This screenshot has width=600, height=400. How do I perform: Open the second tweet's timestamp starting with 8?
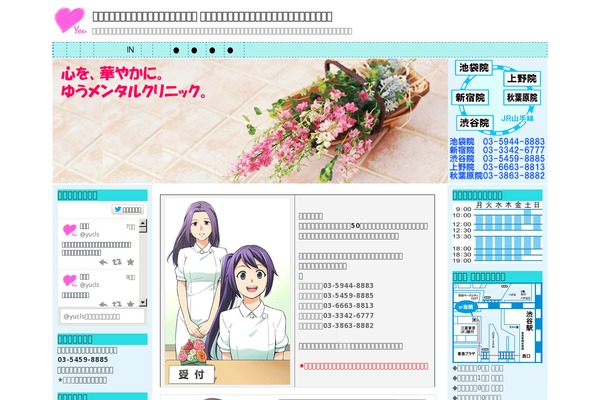[x=130, y=278]
